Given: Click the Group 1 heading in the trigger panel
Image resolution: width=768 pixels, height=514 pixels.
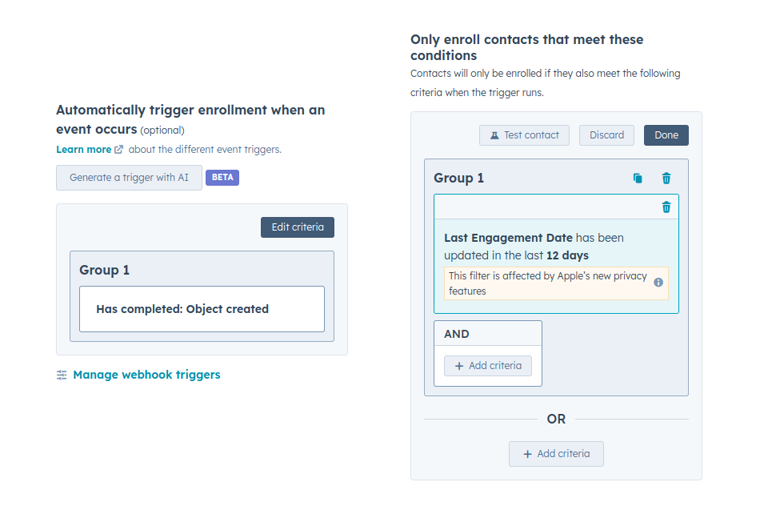Looking at the screenshot, I should 105,270.
